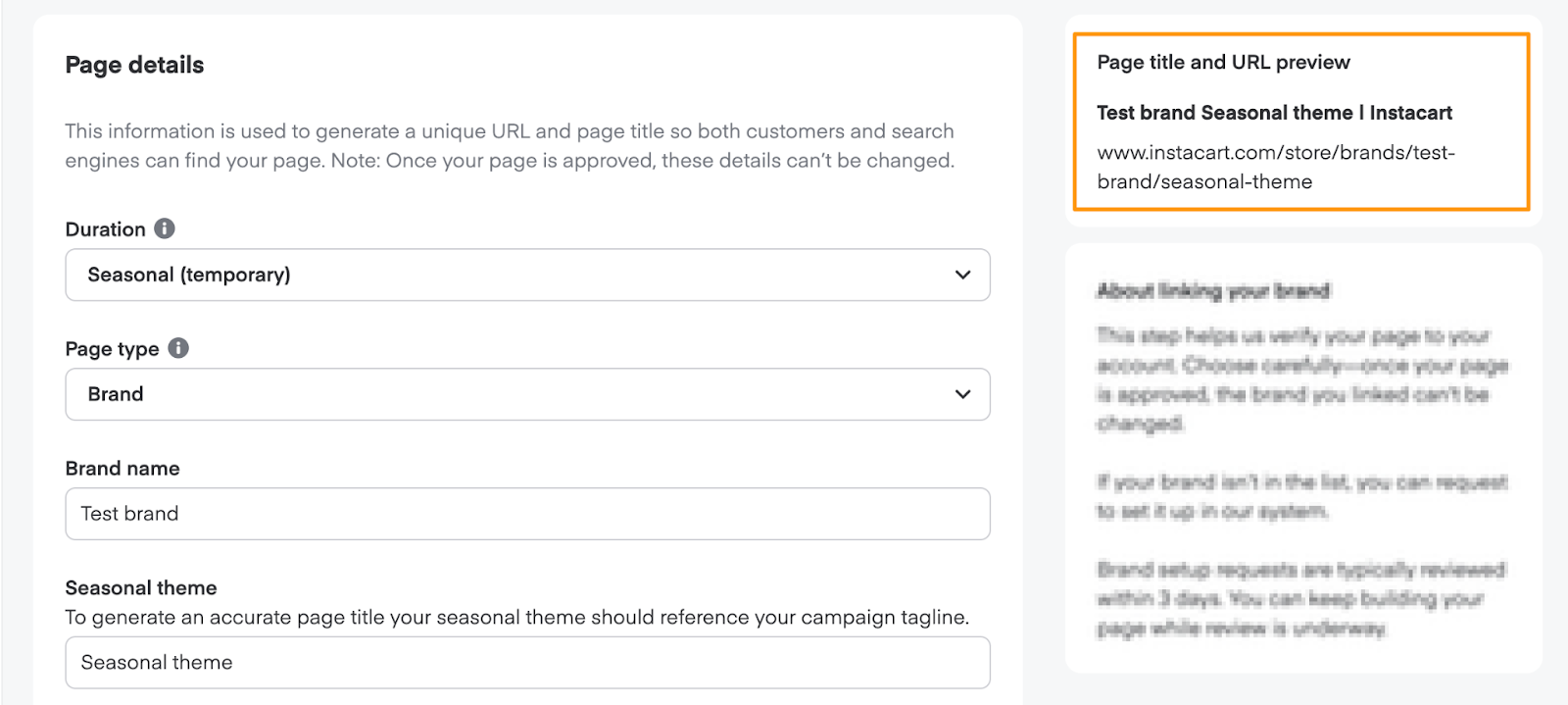Click the Page details heading
The width and height of the screenshot is (1568, 705).
tap(134, 65)
